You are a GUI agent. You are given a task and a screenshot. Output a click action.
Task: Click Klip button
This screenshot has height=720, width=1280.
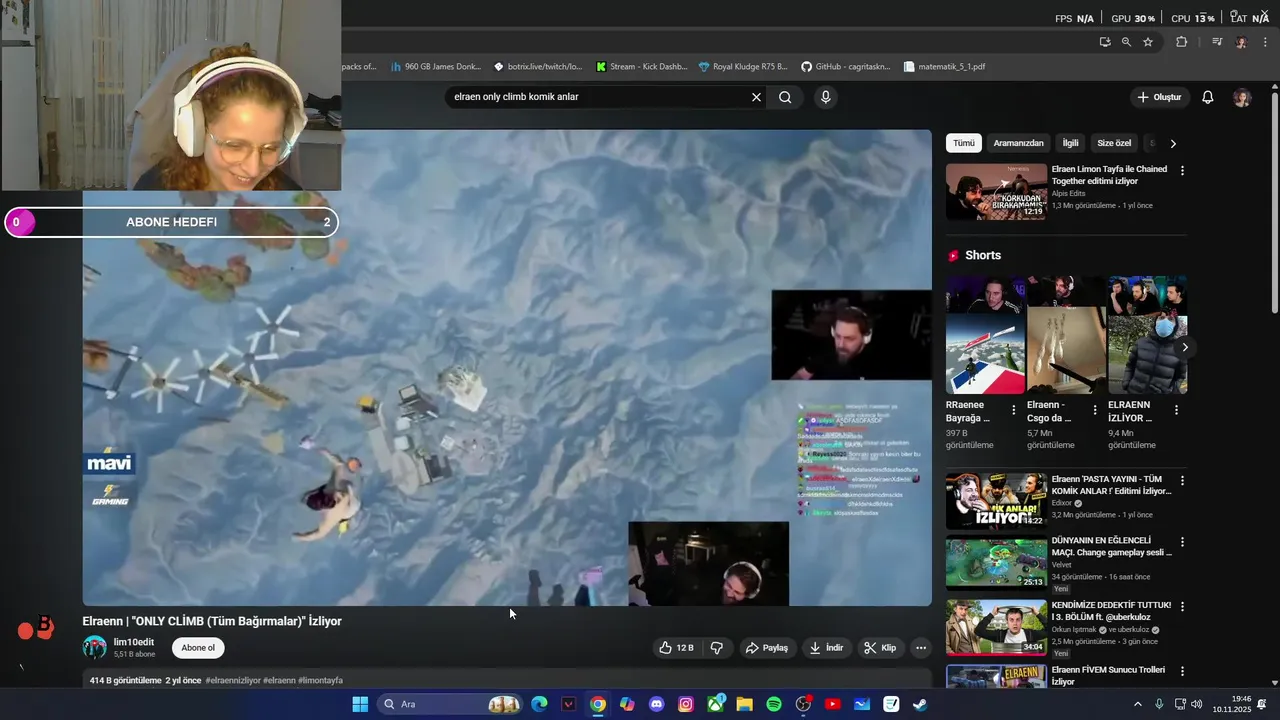[x=880, y=648]
